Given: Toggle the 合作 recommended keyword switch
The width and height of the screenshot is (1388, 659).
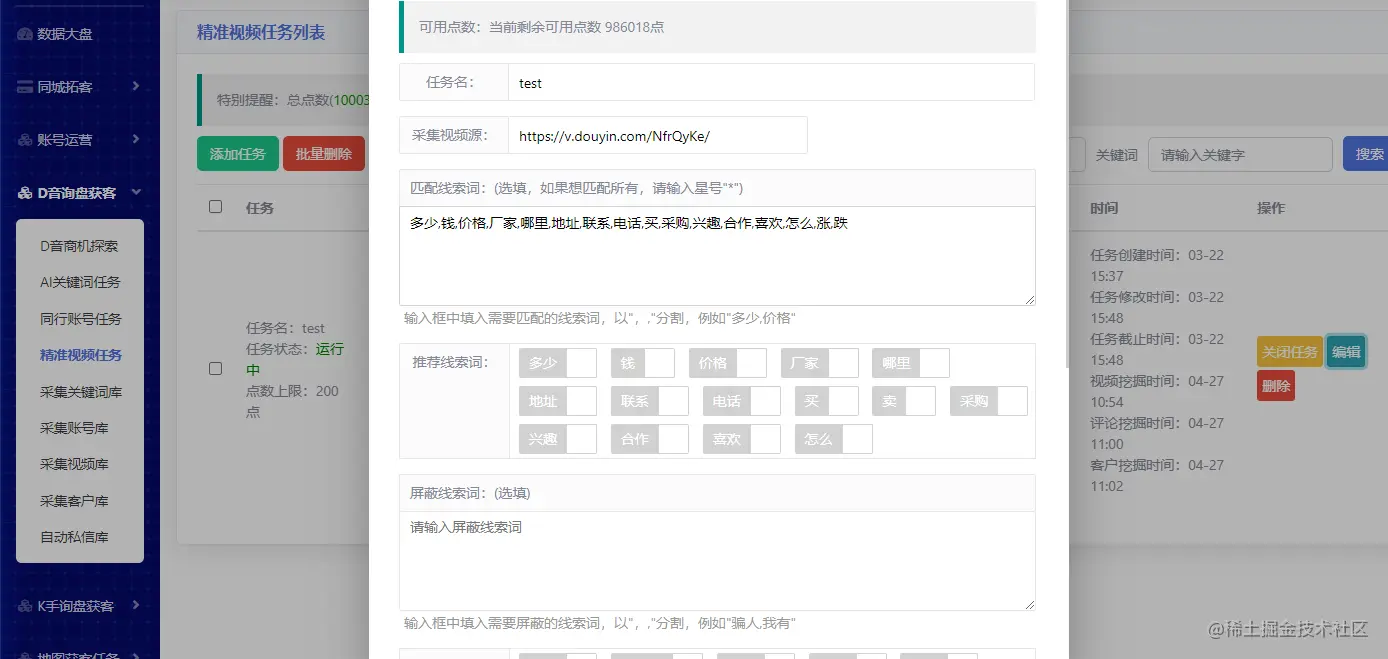Looking at the screenshot, I should [650, 439].
